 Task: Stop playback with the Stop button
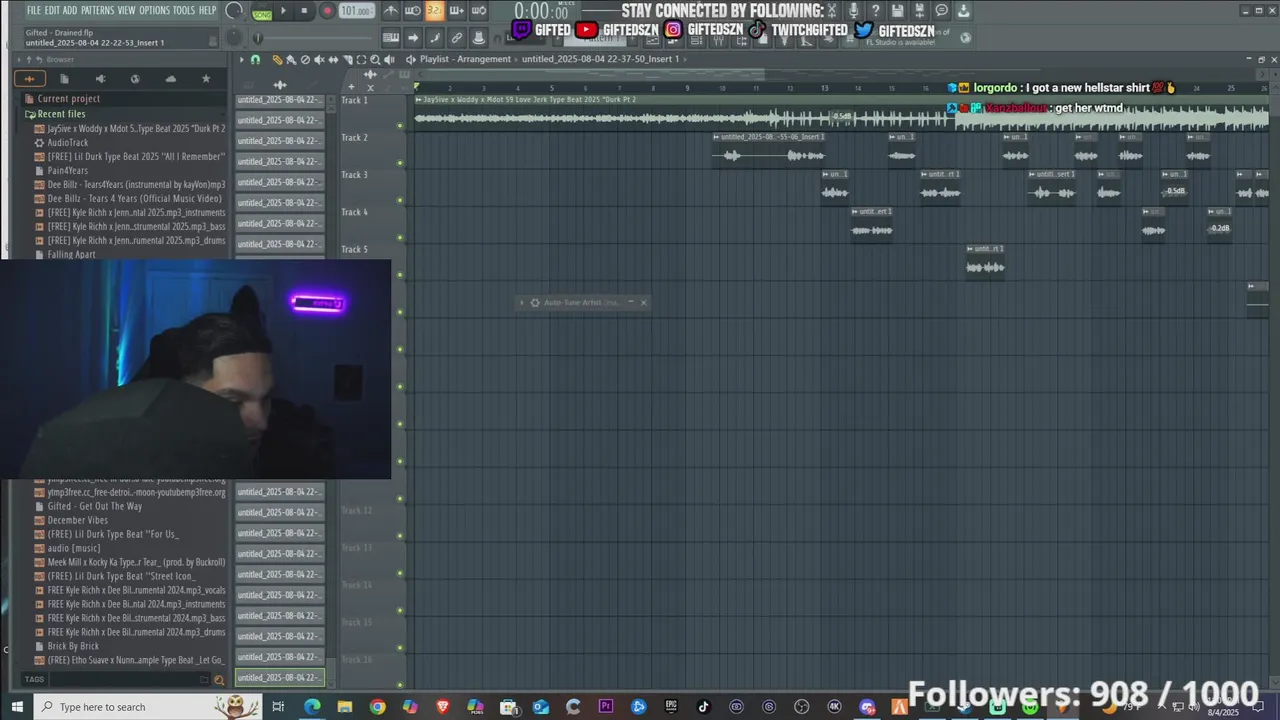[304, 11]
